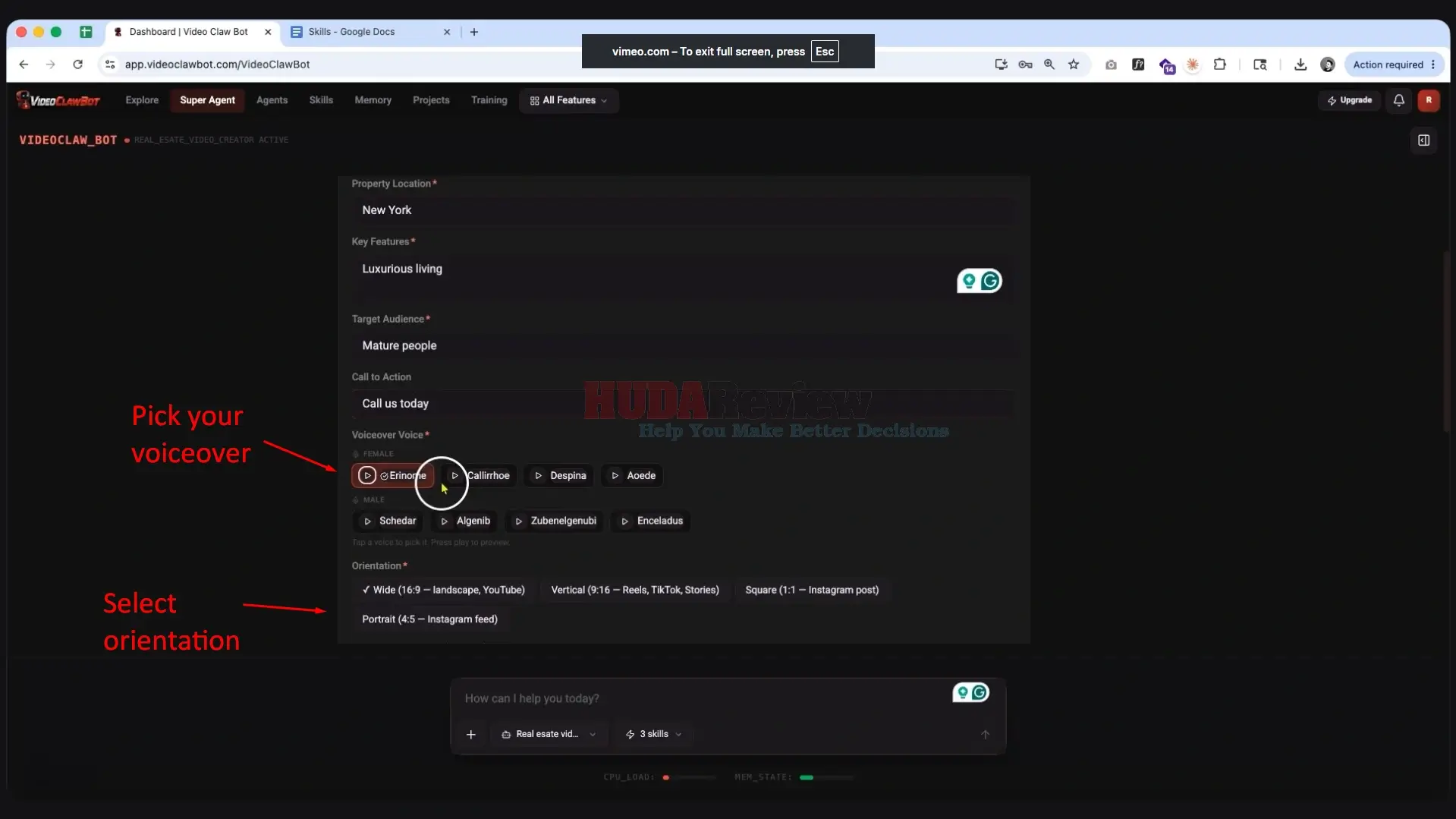Play preview of Enceladus voice
The width and height of the screenshot is (1456, 819).
coord(625,521)
